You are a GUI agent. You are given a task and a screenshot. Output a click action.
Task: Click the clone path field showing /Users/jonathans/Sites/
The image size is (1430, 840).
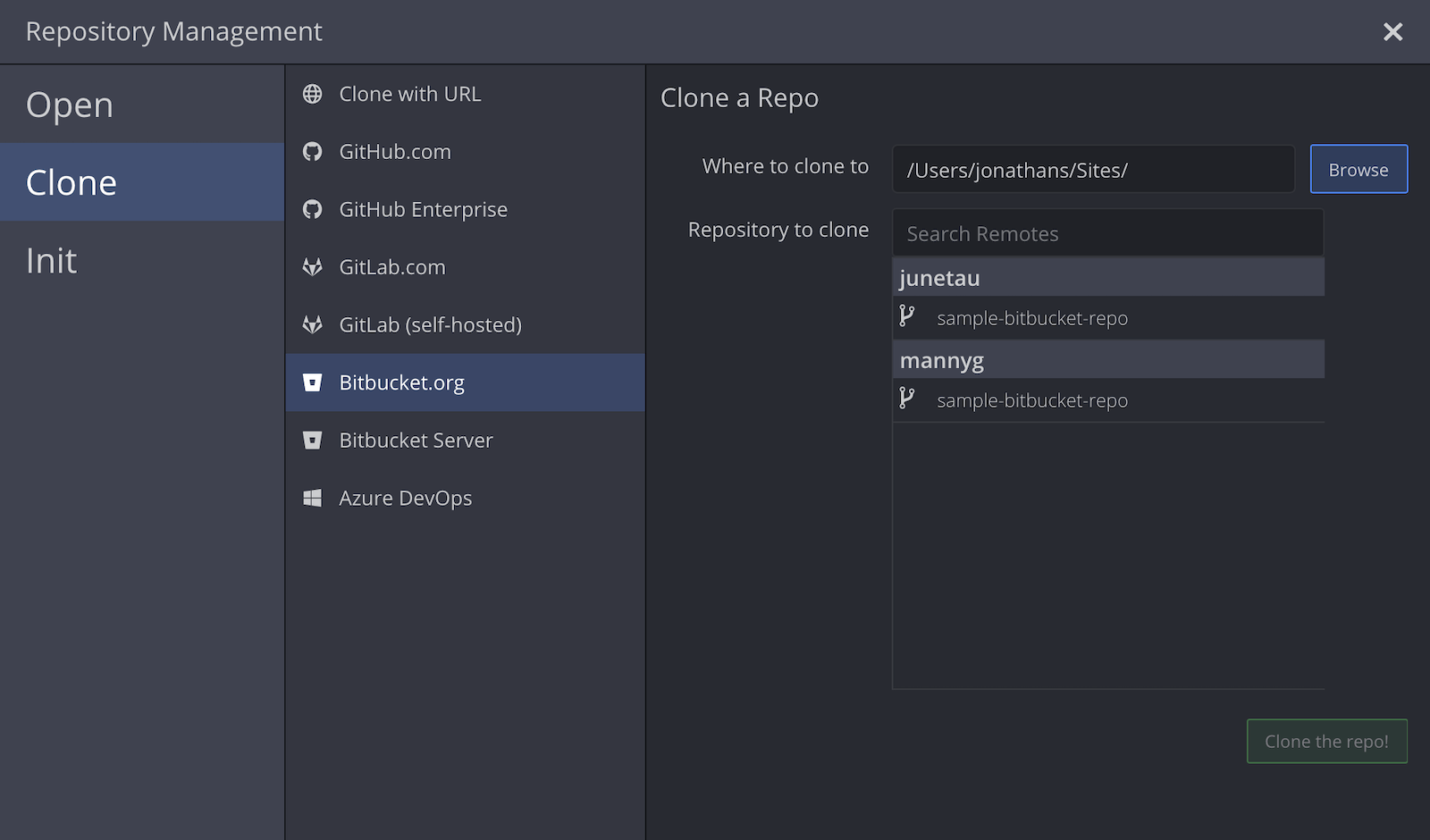[x=1092, y=170]
